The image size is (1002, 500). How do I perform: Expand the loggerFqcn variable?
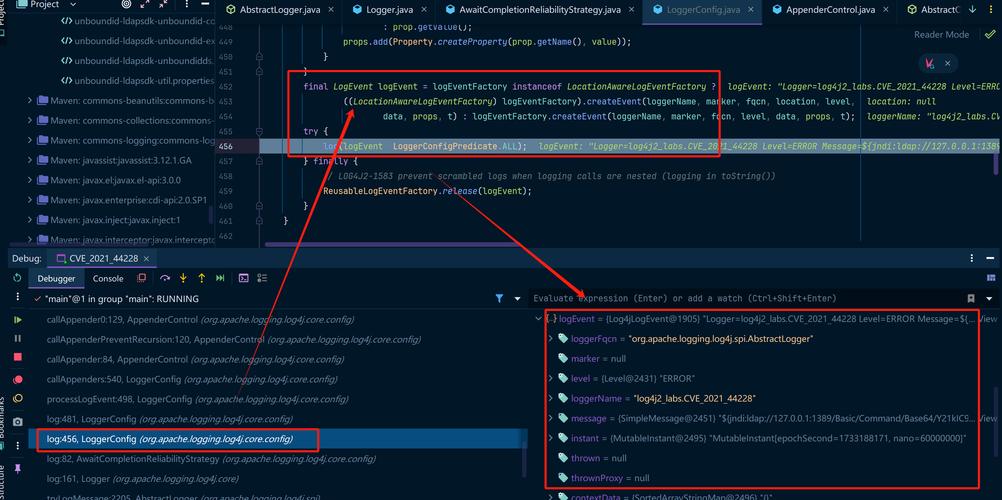click(x=551, y=338)
